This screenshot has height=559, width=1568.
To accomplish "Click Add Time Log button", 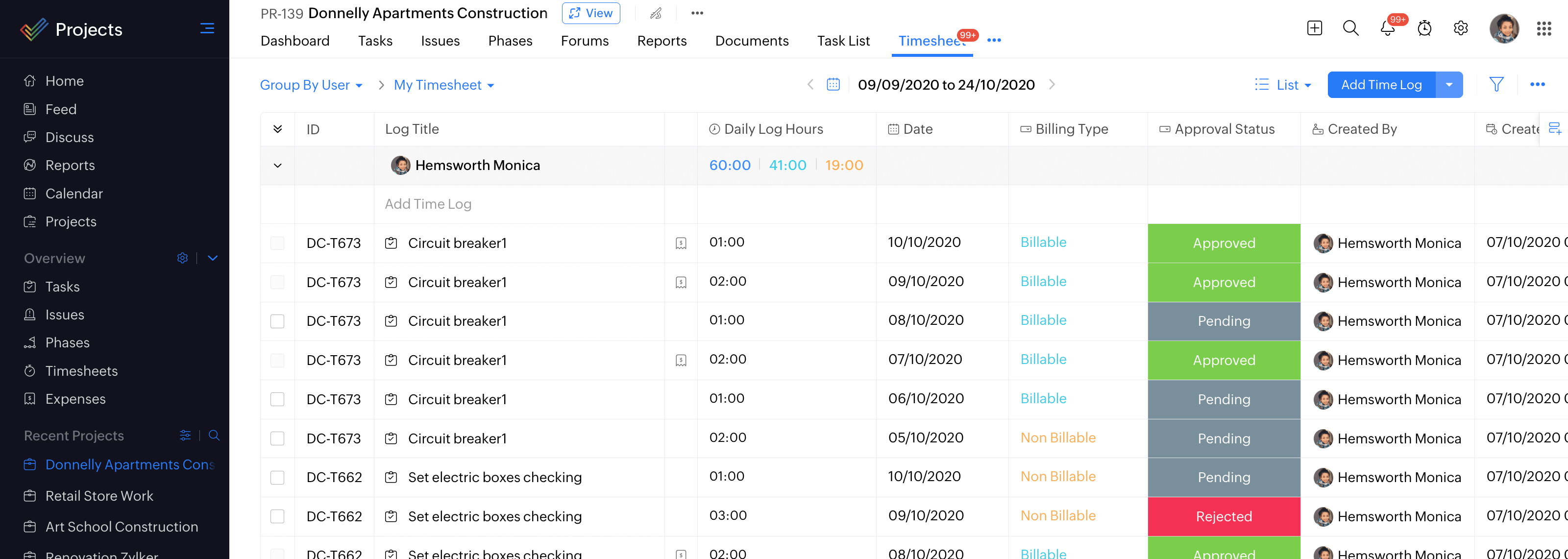I will coord(1381,85).
